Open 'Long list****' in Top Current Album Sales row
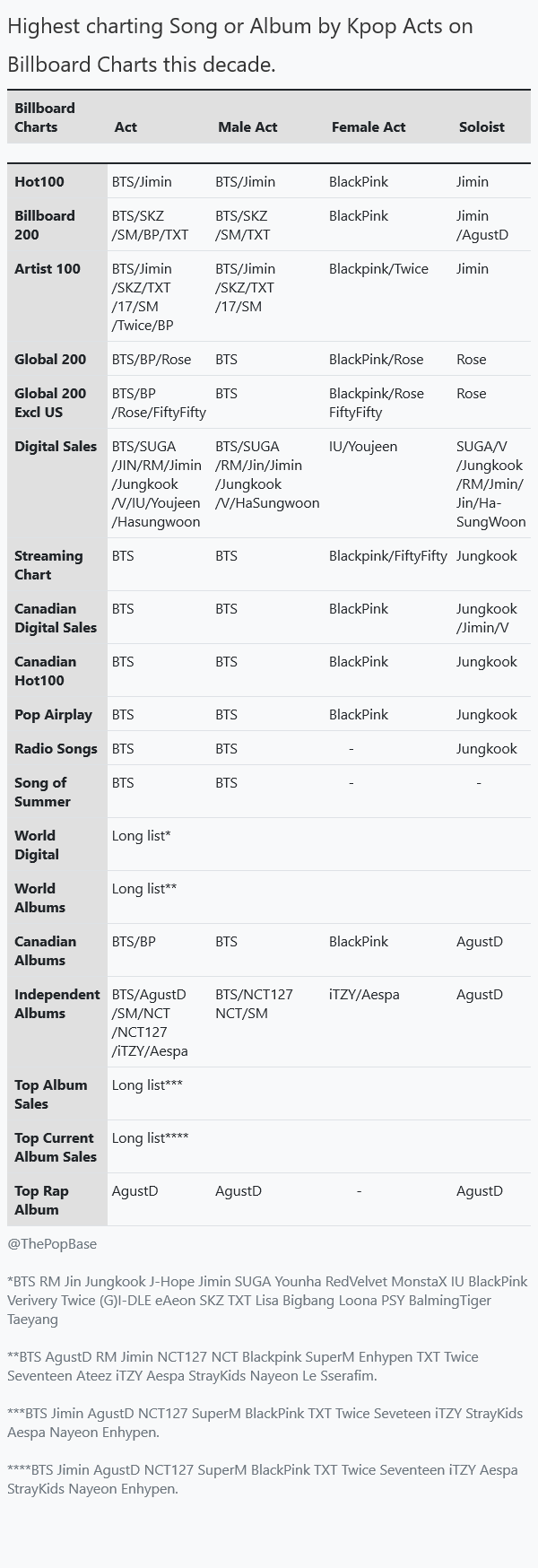This screenshot has width=538, height=1568. point(151,1138)
